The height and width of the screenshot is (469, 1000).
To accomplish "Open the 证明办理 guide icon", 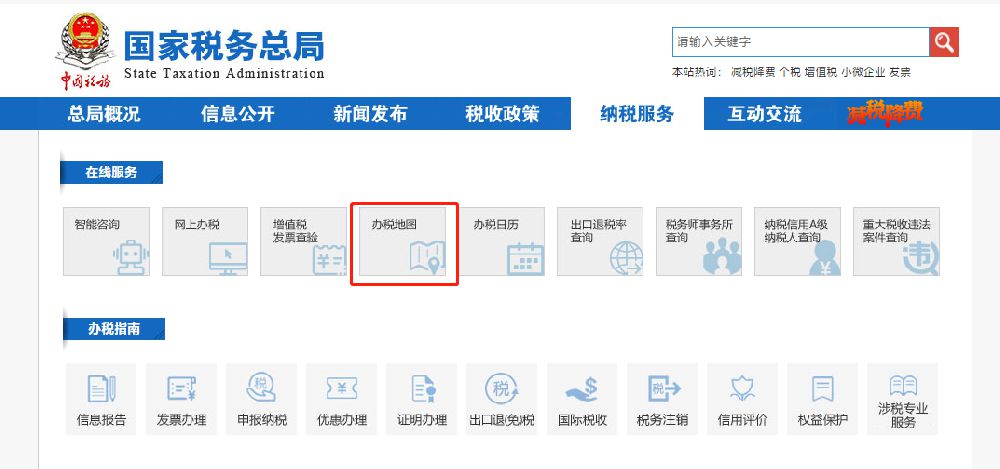I will [422, 399].
